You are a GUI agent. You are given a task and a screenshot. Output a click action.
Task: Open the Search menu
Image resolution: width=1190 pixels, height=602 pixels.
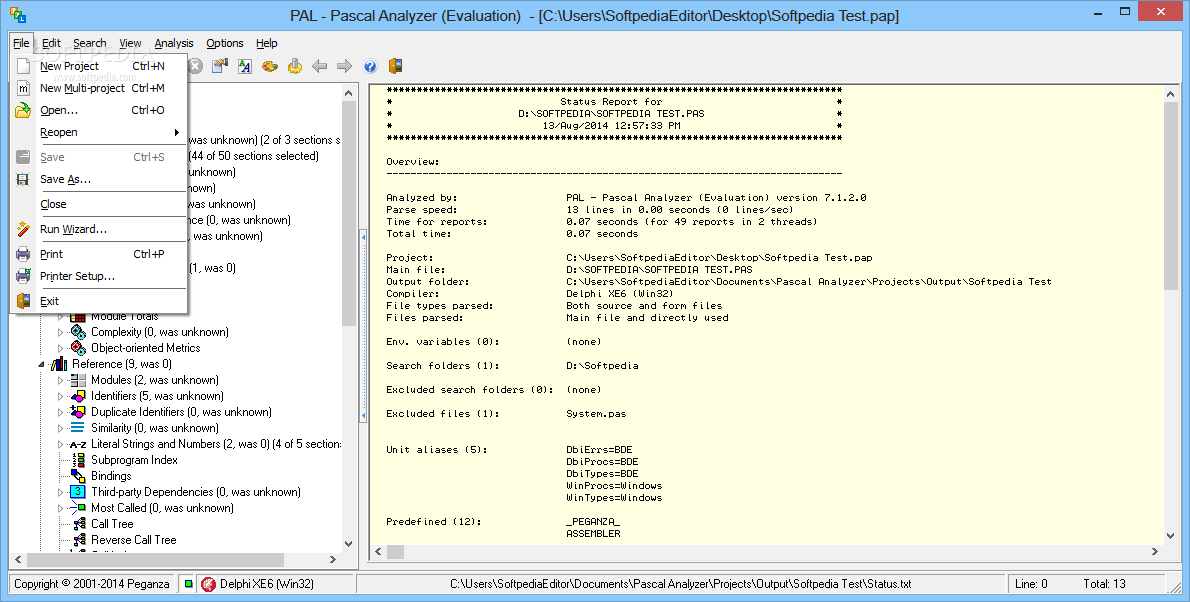click(90, 43)
